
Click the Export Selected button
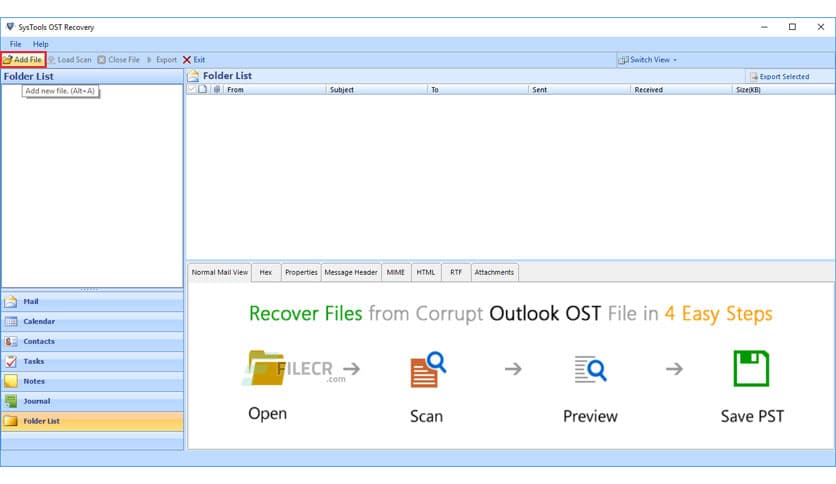779,77
